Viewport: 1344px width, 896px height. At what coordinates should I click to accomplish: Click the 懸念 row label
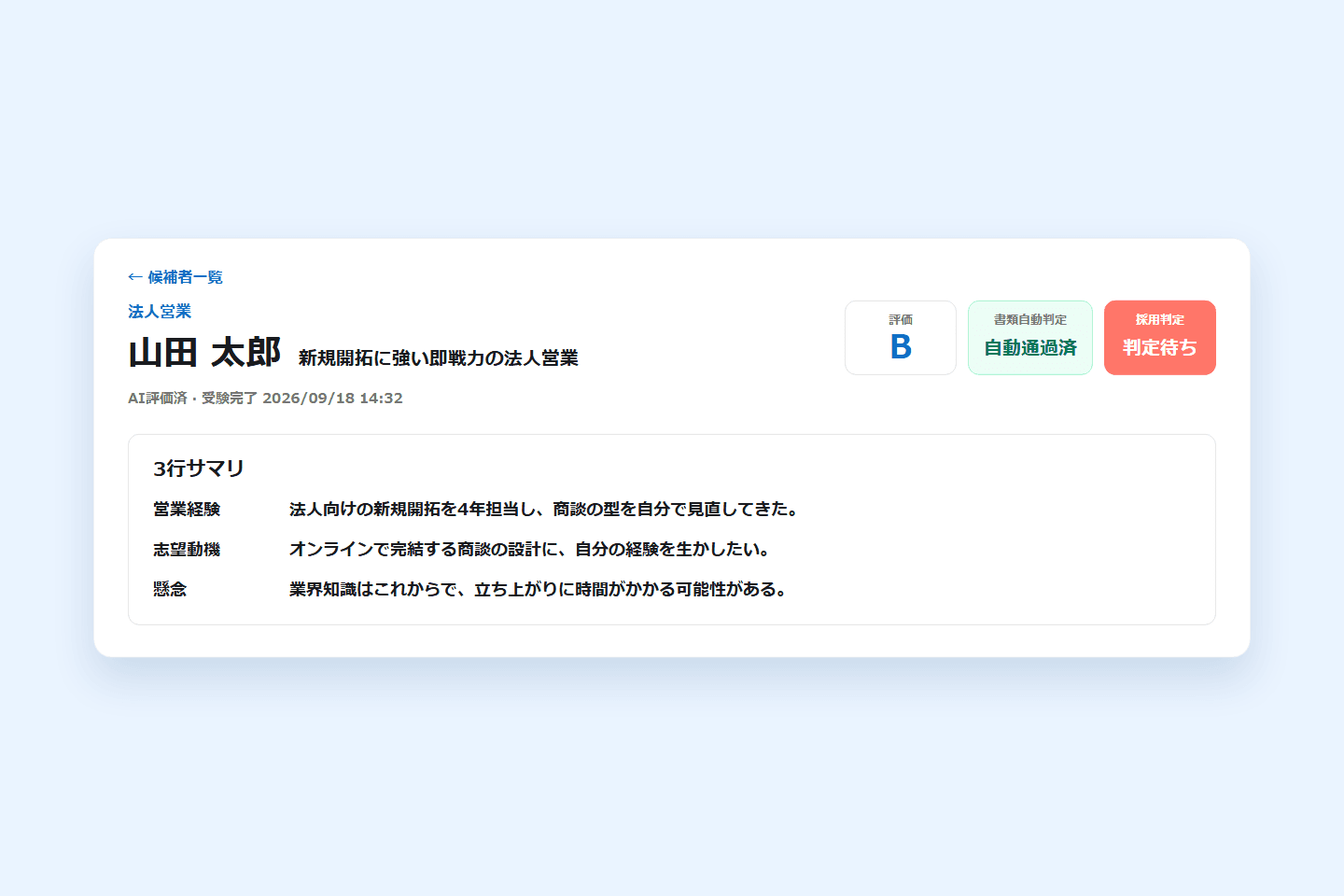pyautogui.click(x=170, y=590)
